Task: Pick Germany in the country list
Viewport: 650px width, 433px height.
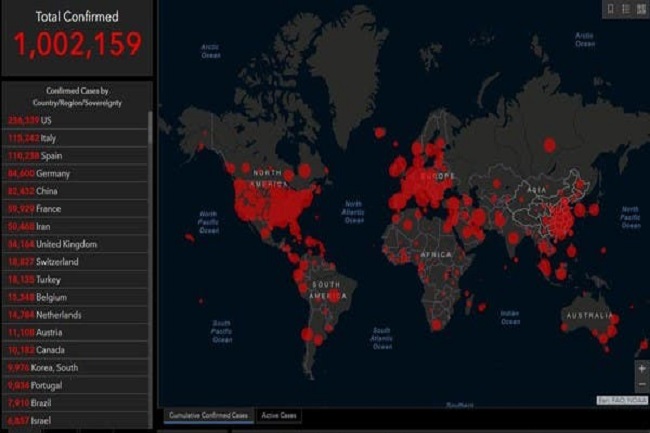Action: click(60, 174)
